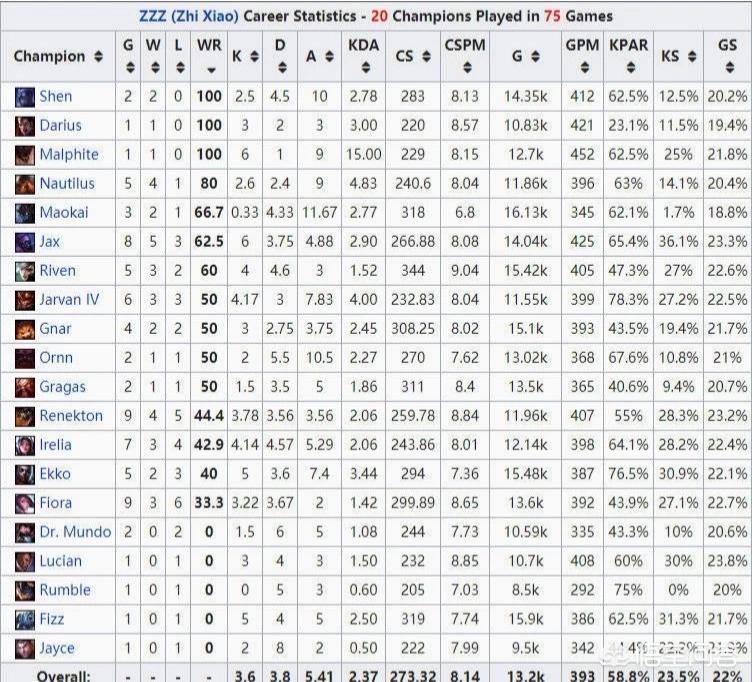
Task: Open the Jarvan IV link
Action: (69, 300)
